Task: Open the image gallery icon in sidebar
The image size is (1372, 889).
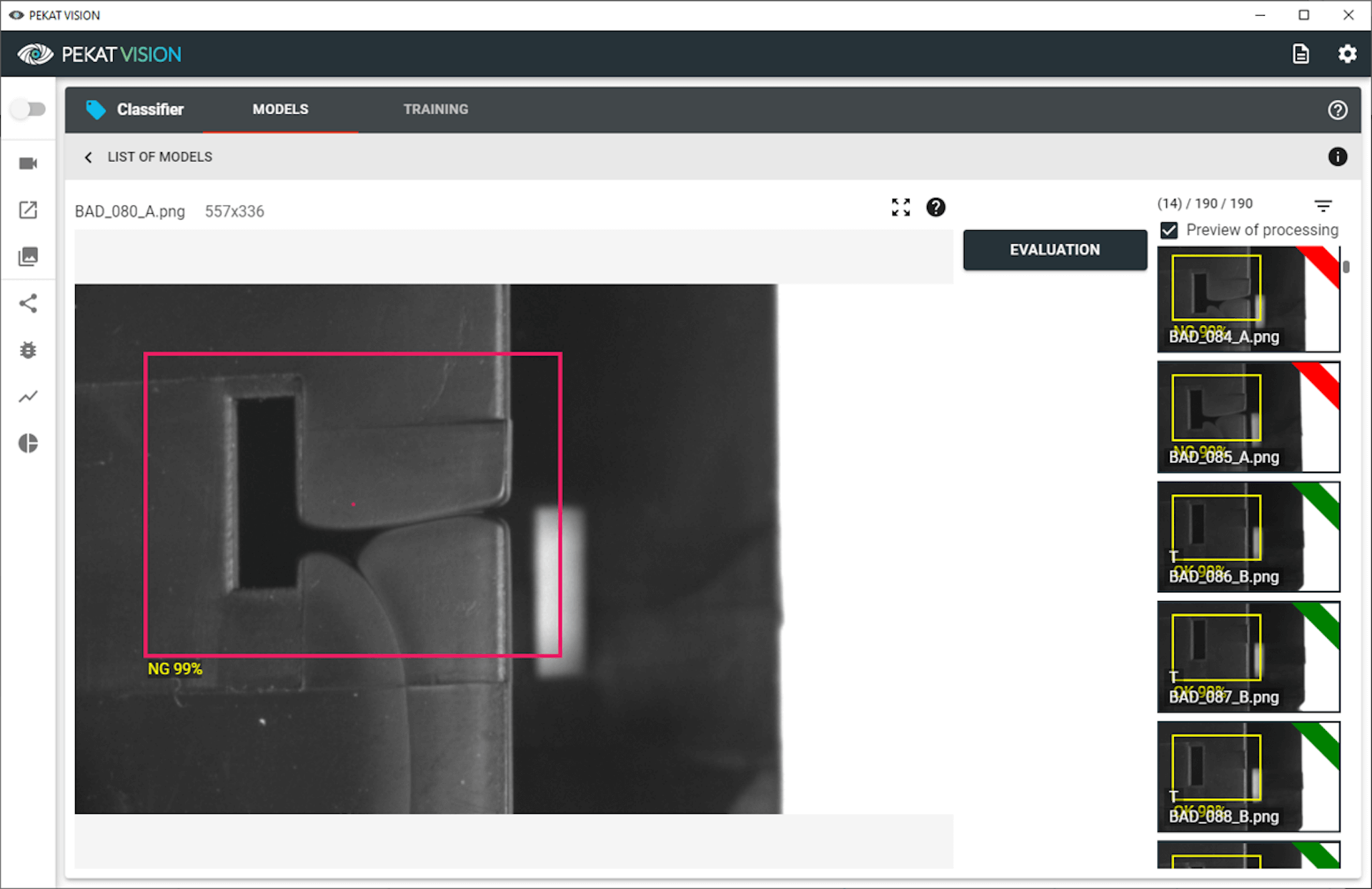Action: point(28,257)
